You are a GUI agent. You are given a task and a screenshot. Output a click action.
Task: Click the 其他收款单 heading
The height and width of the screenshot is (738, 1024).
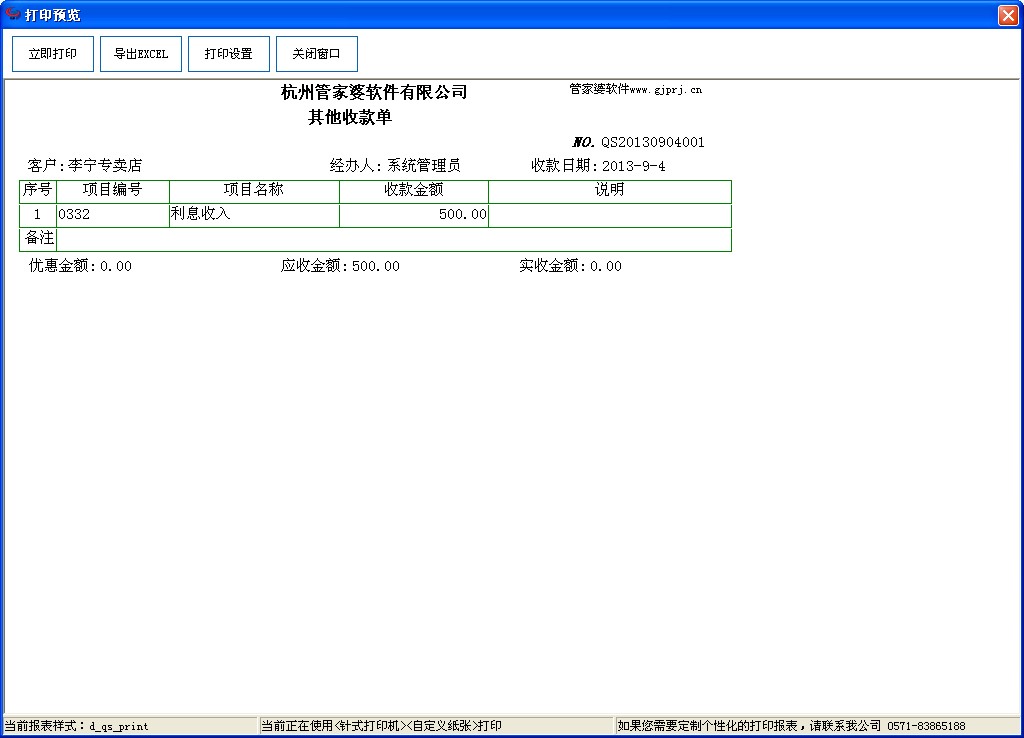[350, 118]
